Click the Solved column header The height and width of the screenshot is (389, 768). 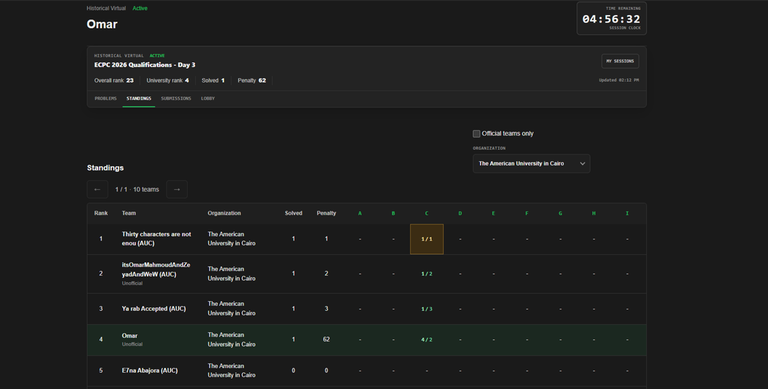click(293, 213)
